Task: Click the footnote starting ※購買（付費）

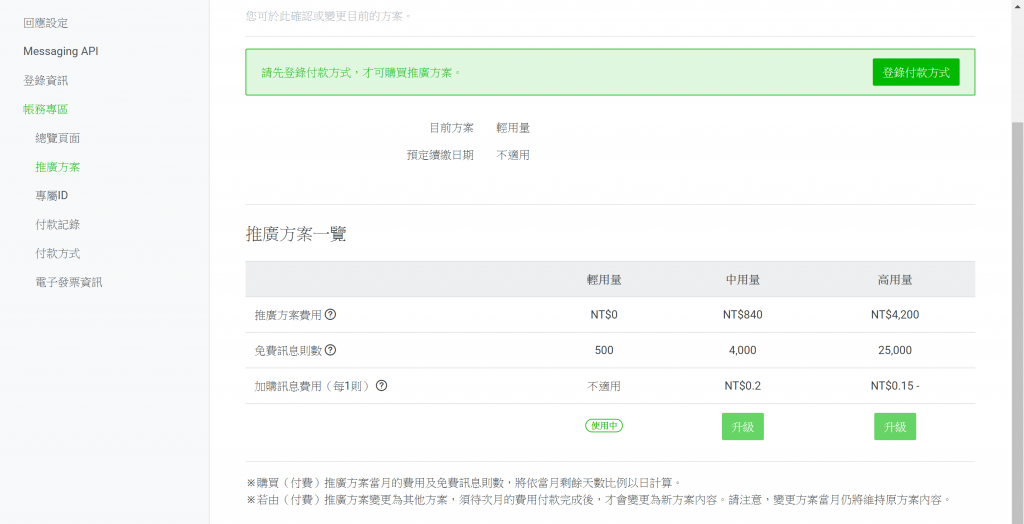Action: (x=466, y=483)
